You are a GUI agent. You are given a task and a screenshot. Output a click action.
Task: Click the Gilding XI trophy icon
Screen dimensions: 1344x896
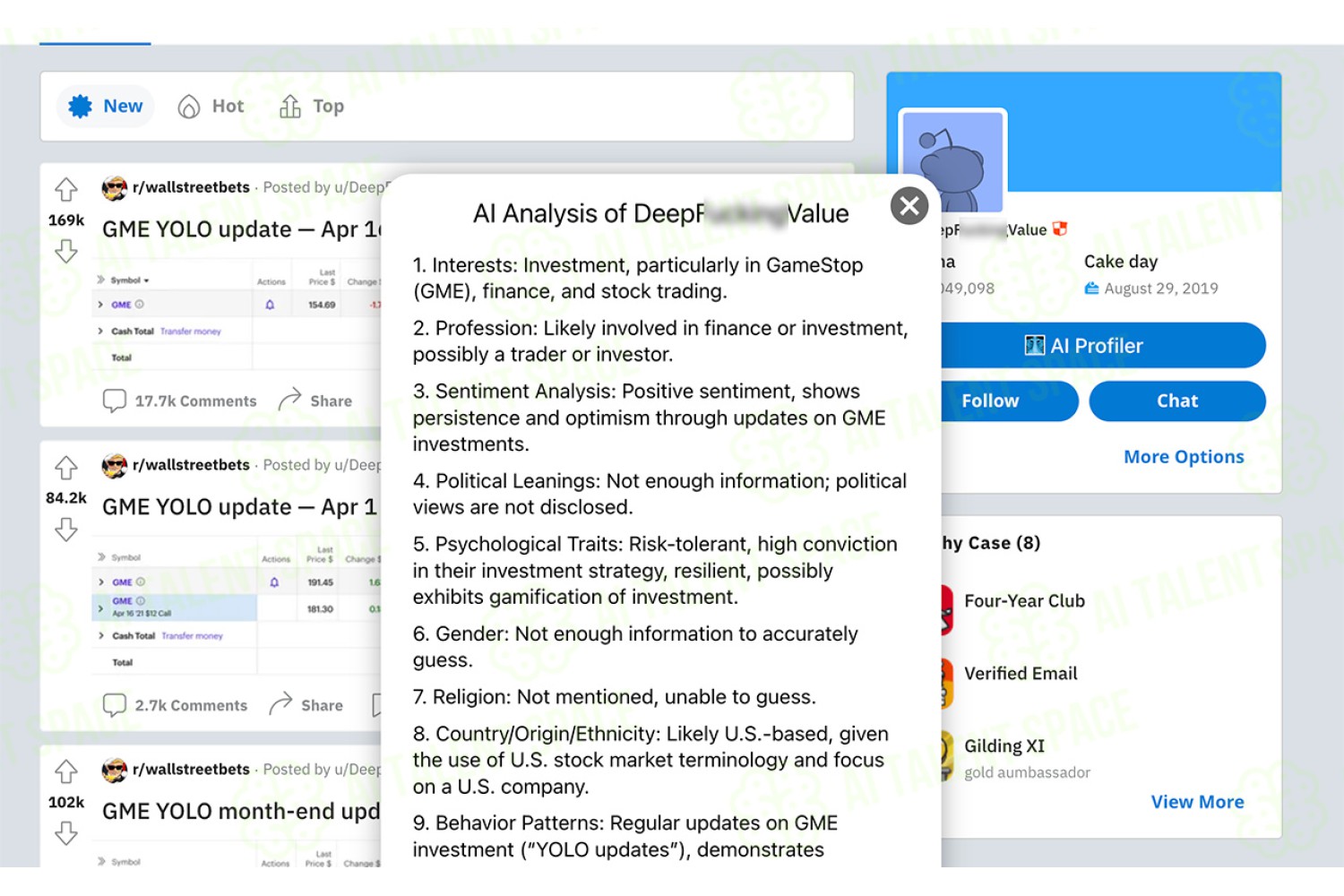(947, 756)
